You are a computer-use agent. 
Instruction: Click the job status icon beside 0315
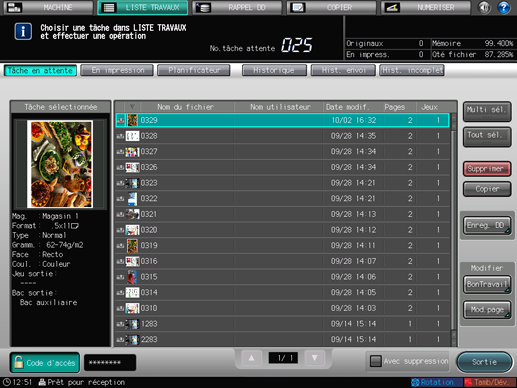pos(120,277)
